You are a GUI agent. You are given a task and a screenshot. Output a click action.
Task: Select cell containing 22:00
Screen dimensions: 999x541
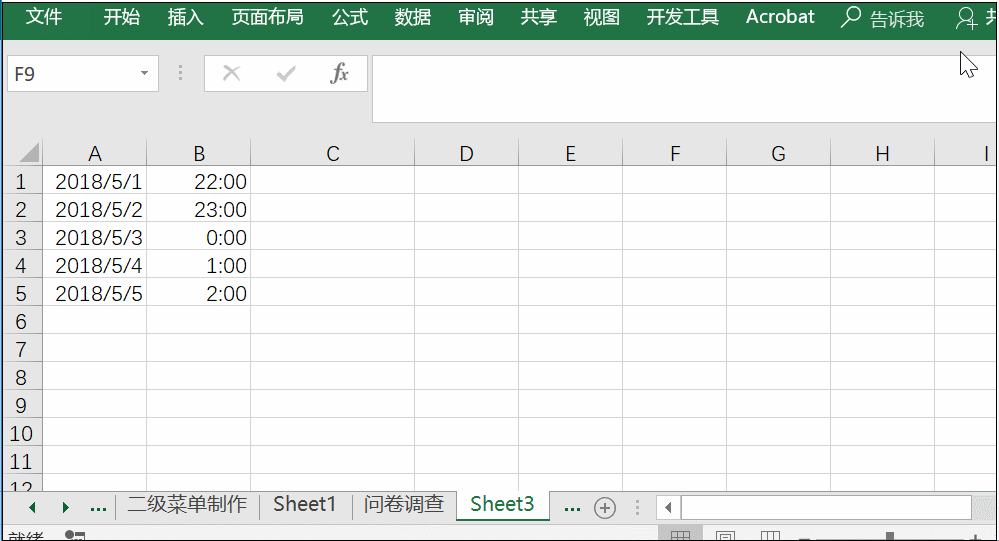(199, 182)
